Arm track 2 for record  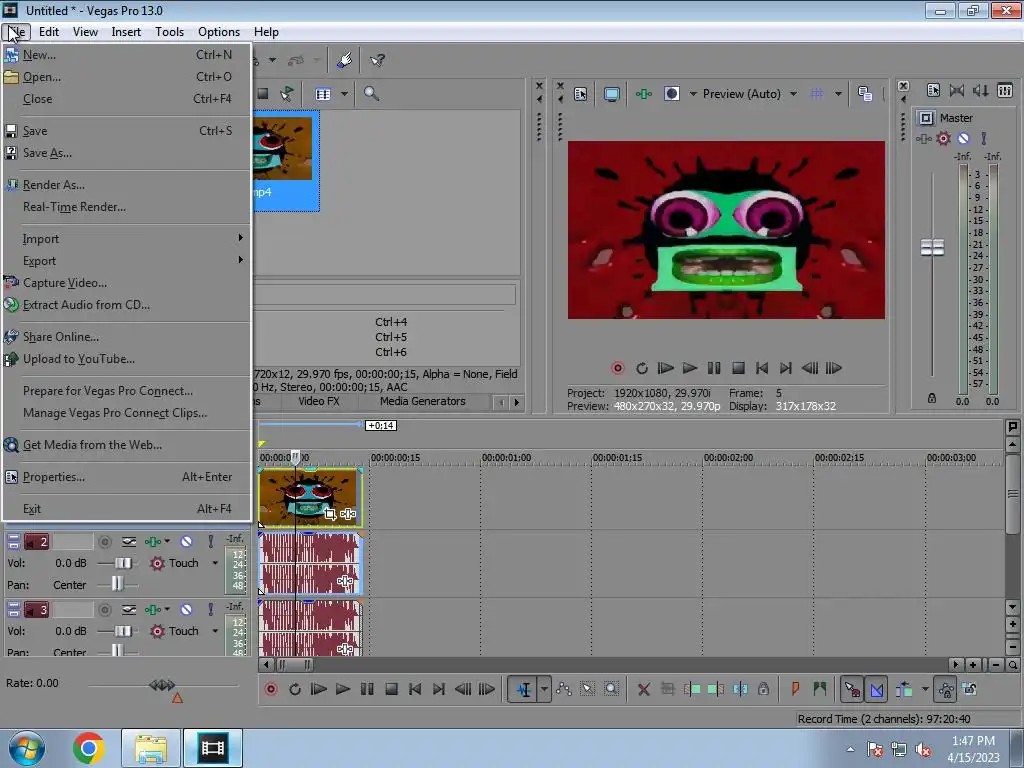[104, 541]
